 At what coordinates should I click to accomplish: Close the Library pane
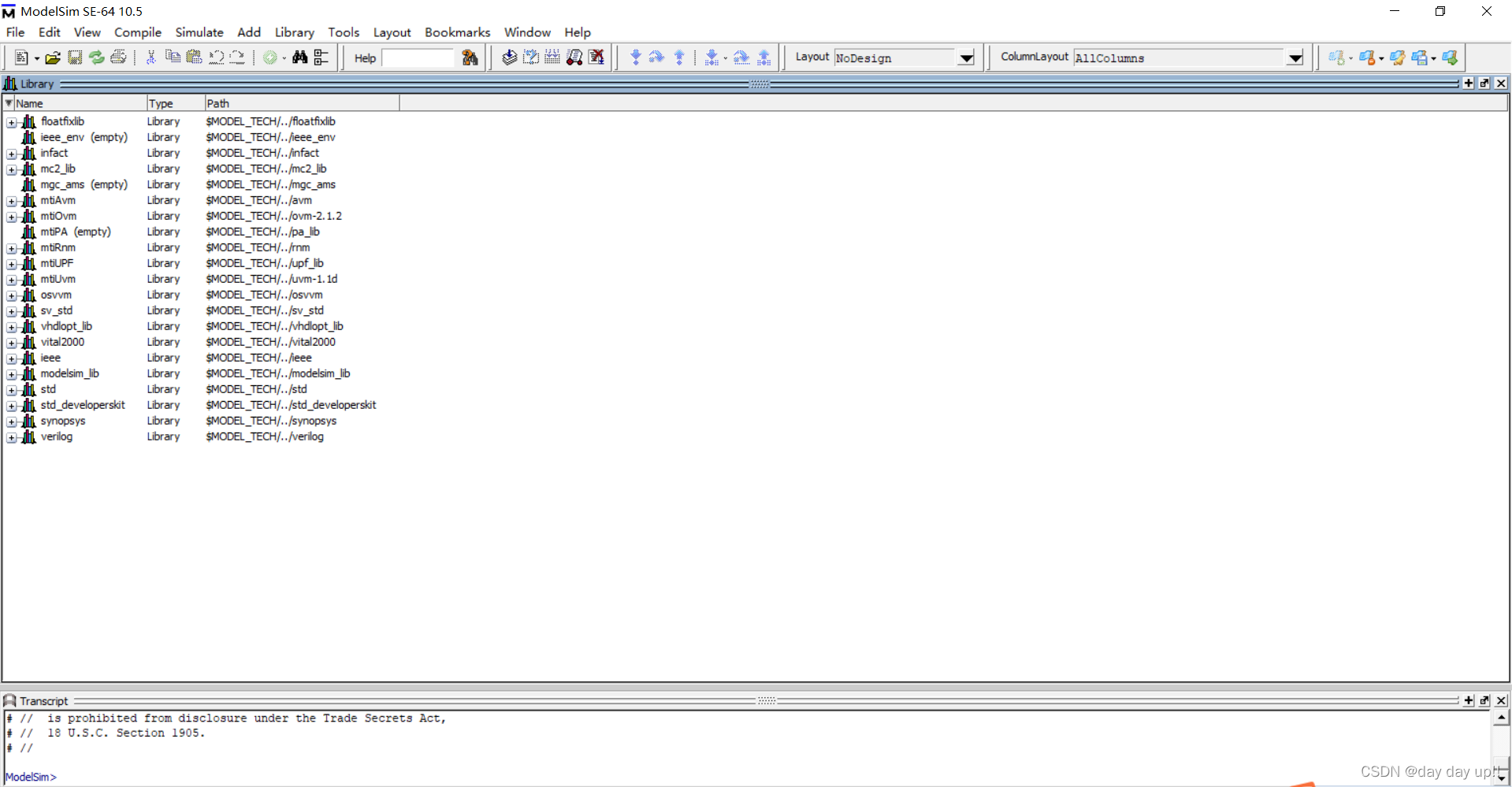point(1501,83)
